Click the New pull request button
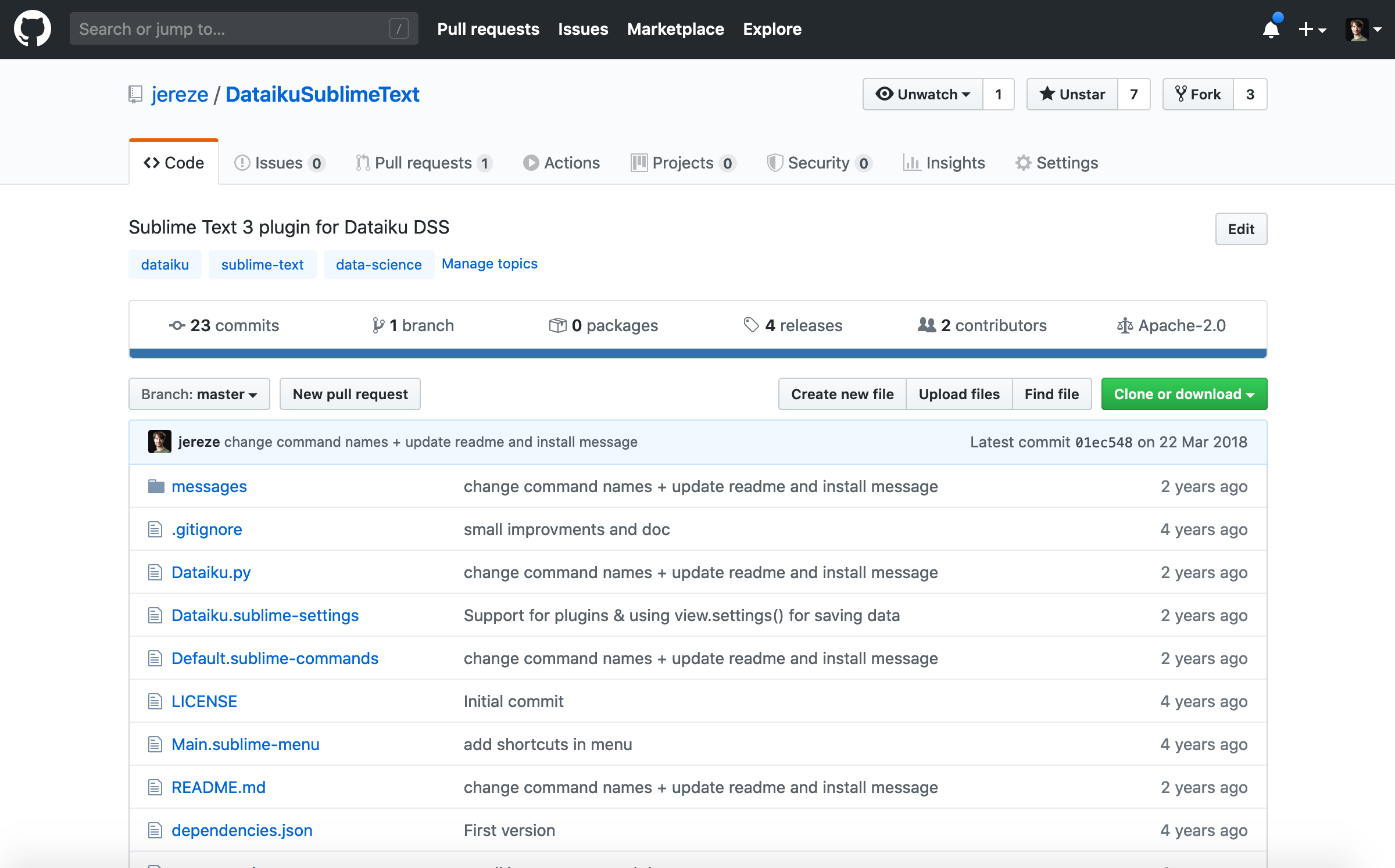This screenshot has height=868, width=1395. [x=350, y=394]
